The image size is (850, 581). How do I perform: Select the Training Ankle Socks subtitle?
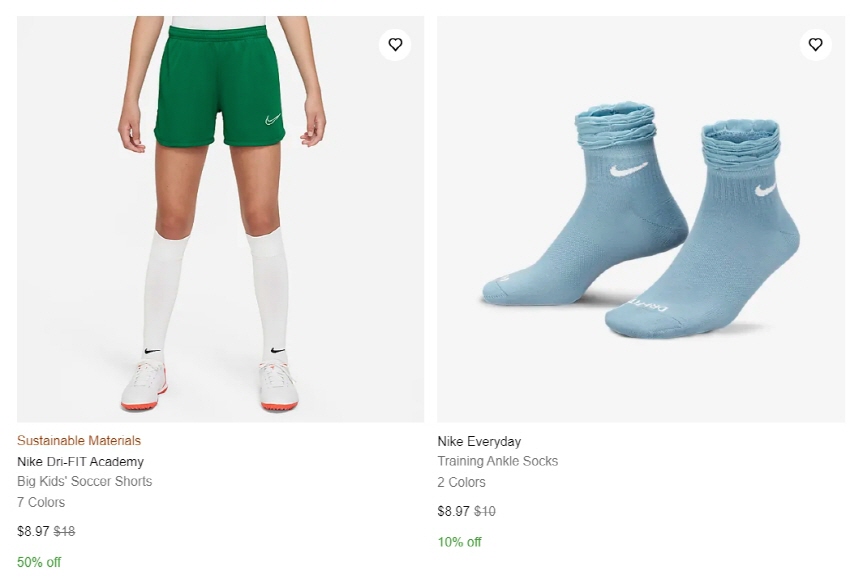(498, 461)
